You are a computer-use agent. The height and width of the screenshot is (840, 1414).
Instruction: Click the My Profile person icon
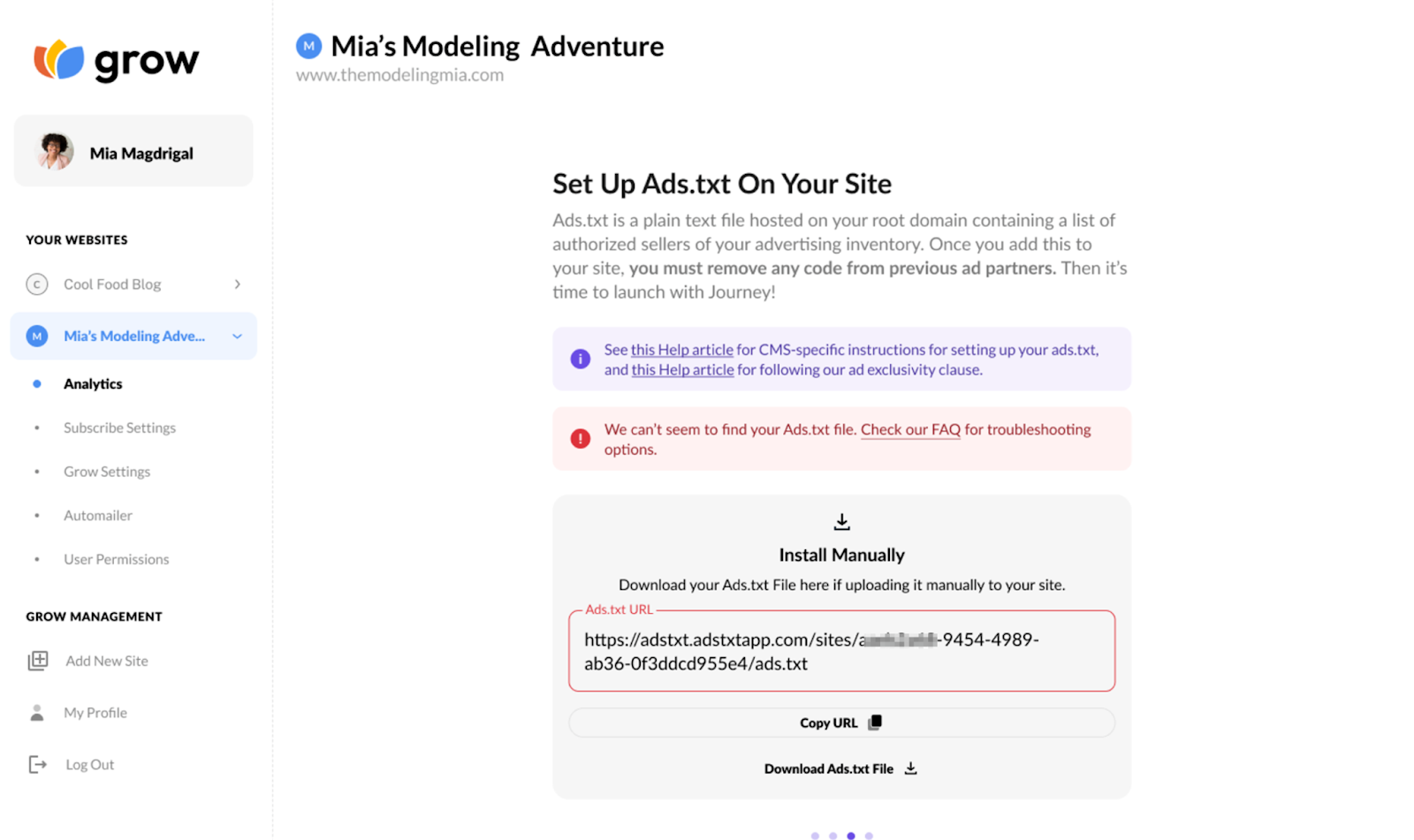pos(37,712)
